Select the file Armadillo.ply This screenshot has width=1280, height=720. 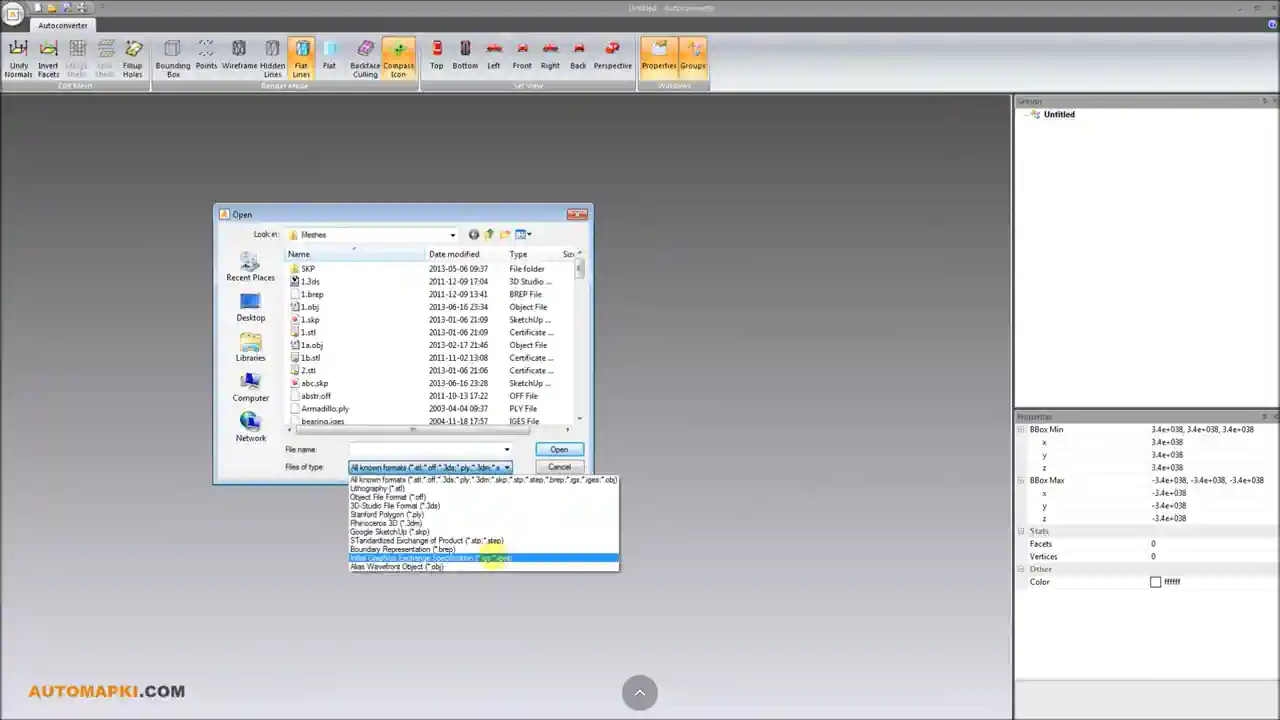point(323,408)
